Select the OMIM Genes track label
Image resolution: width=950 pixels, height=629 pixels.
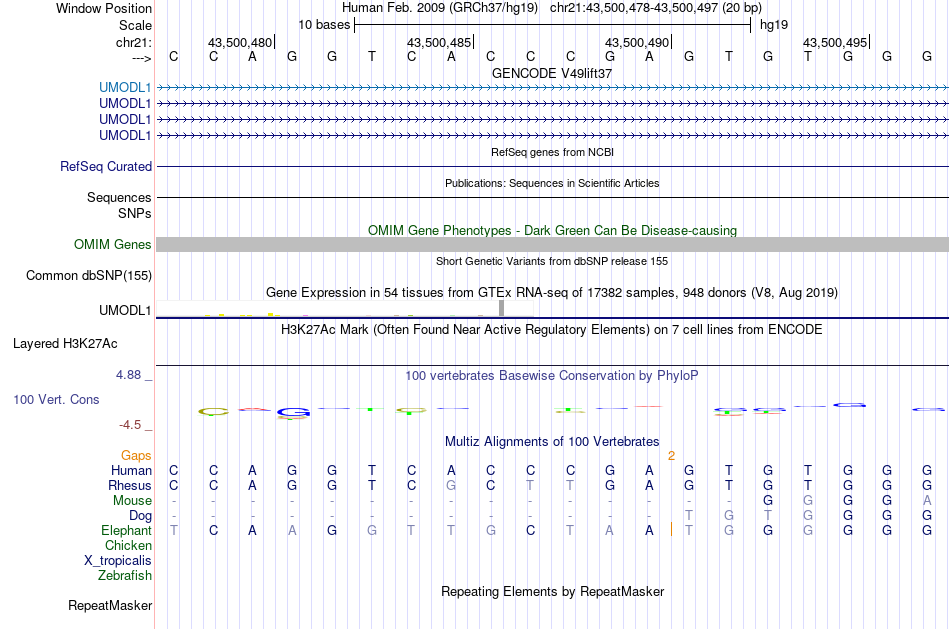tap(113, 245)
